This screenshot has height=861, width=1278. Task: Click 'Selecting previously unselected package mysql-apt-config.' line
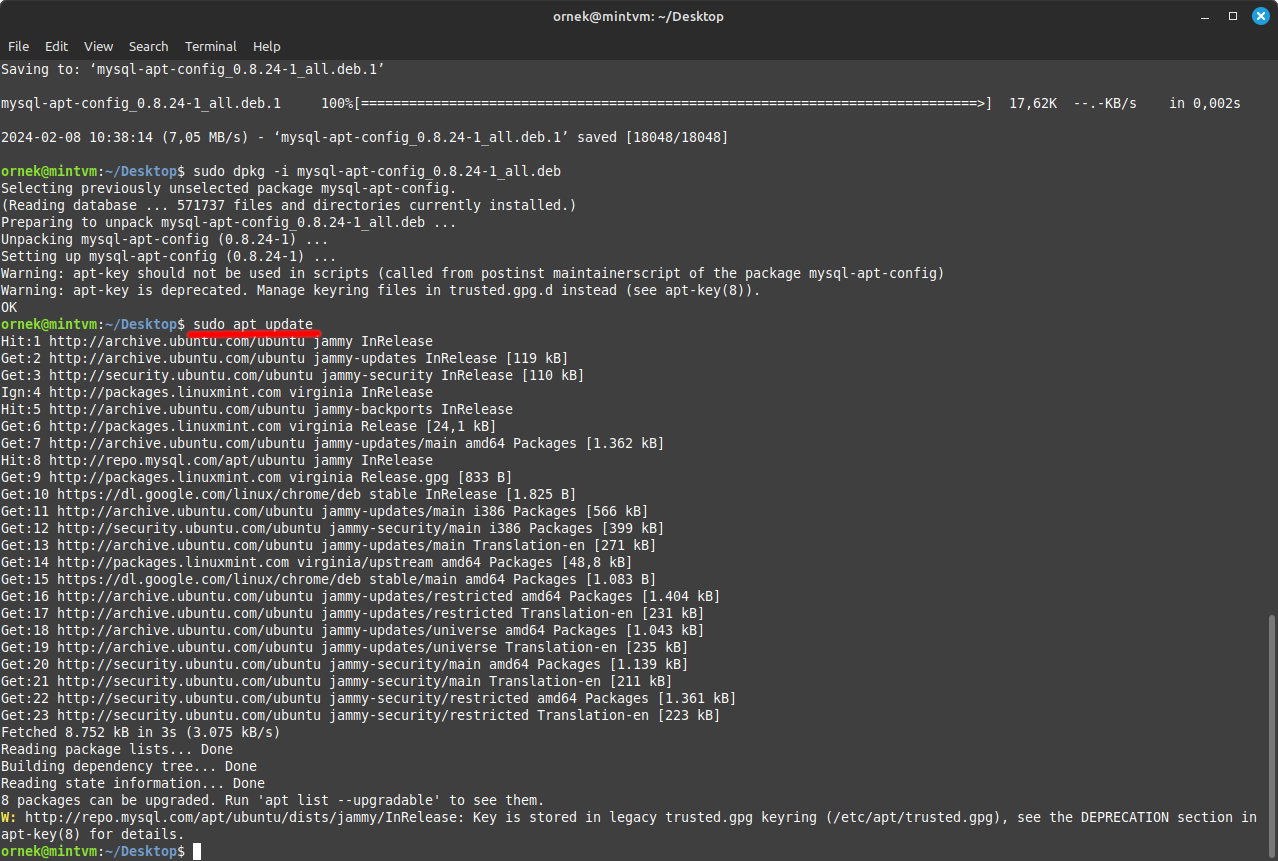coord(229,188)
